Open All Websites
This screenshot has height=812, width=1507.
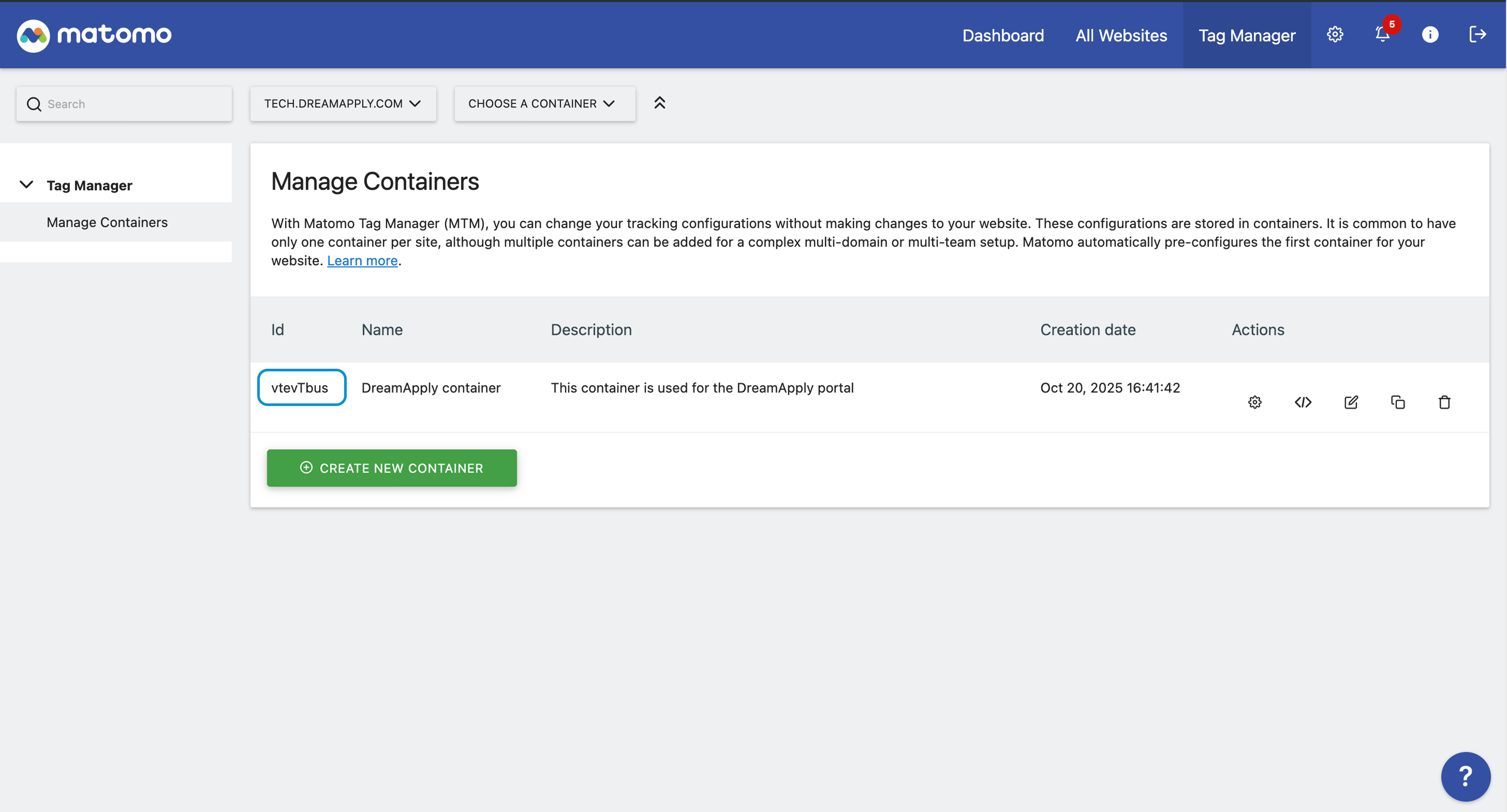pos(1121,36)
